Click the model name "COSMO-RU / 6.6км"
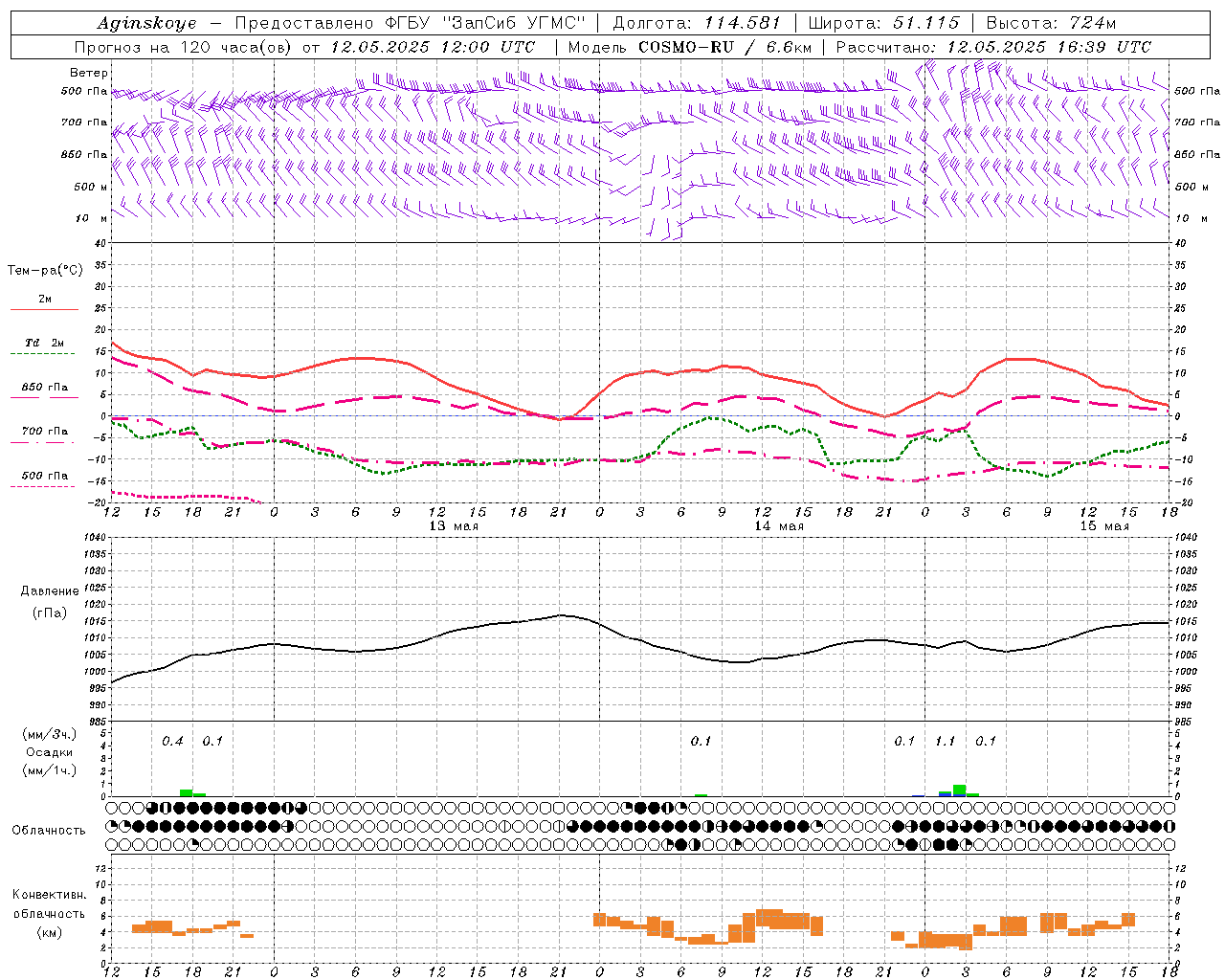 (724, 47)
